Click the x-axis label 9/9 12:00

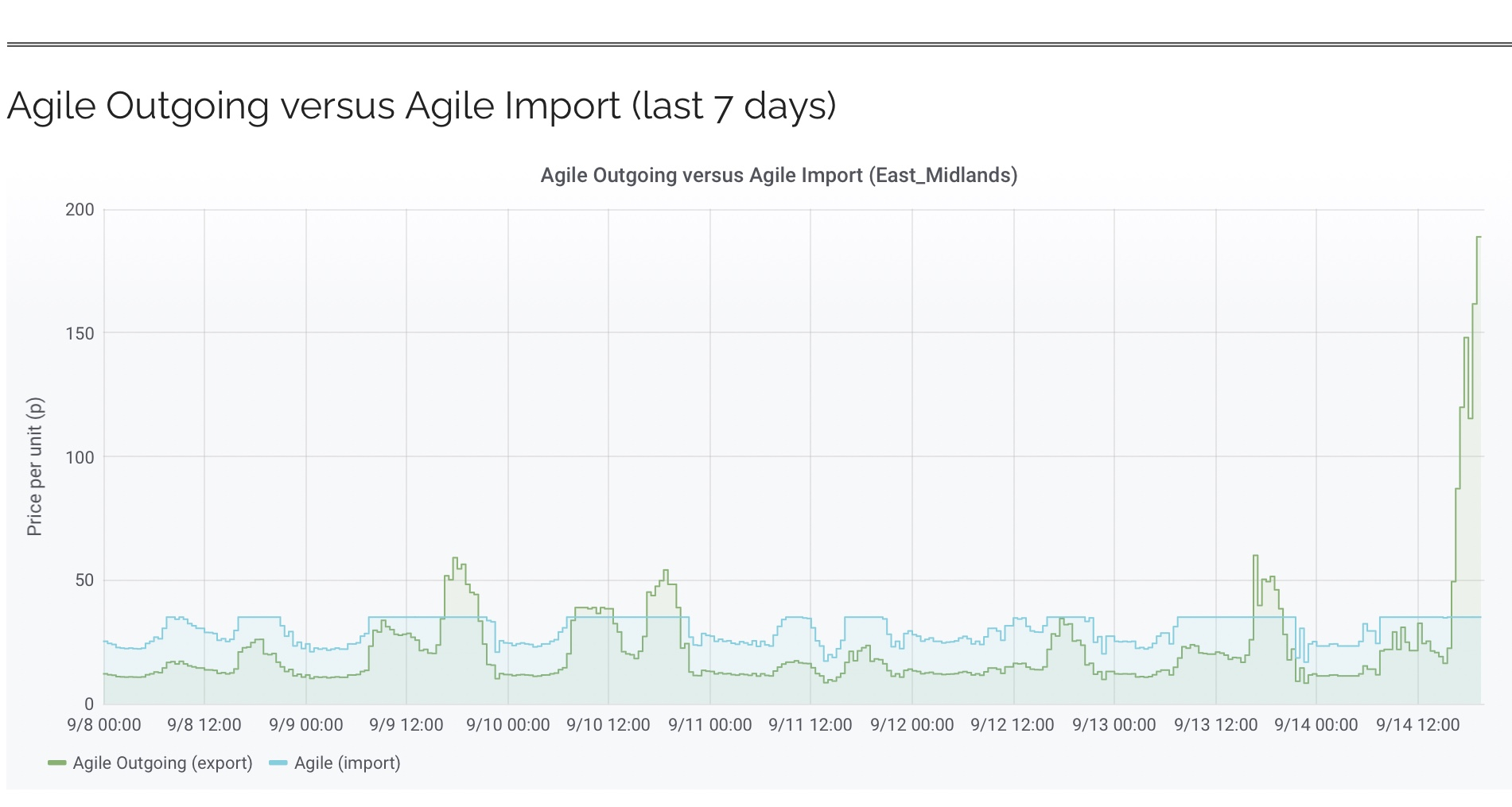coord(406,725)
